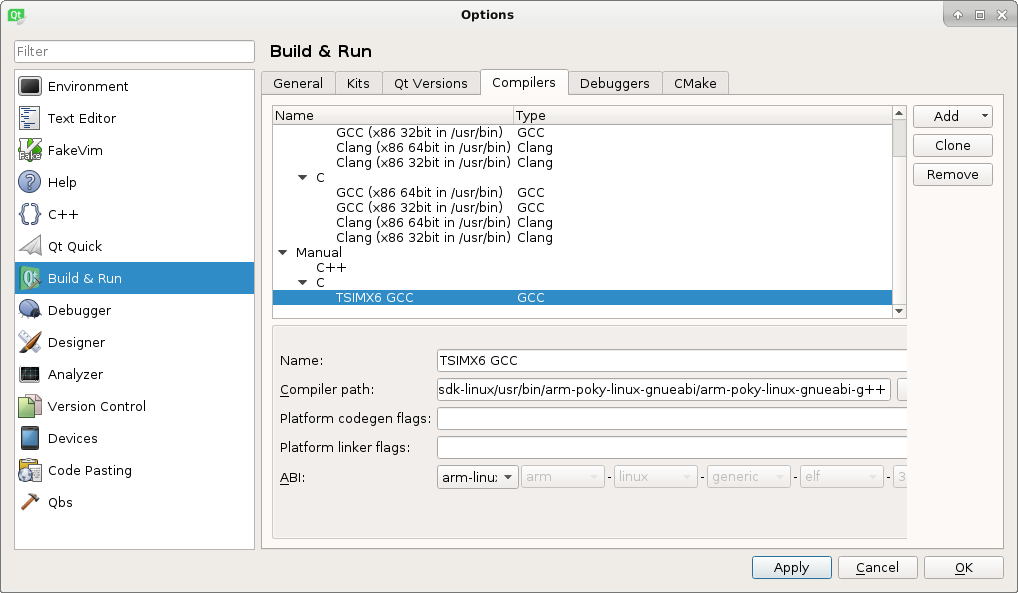Image resolution: width=1018 pixels, height=593 pixels.
Task: Open FakeVim settings icon
Action: click(30, 150)
